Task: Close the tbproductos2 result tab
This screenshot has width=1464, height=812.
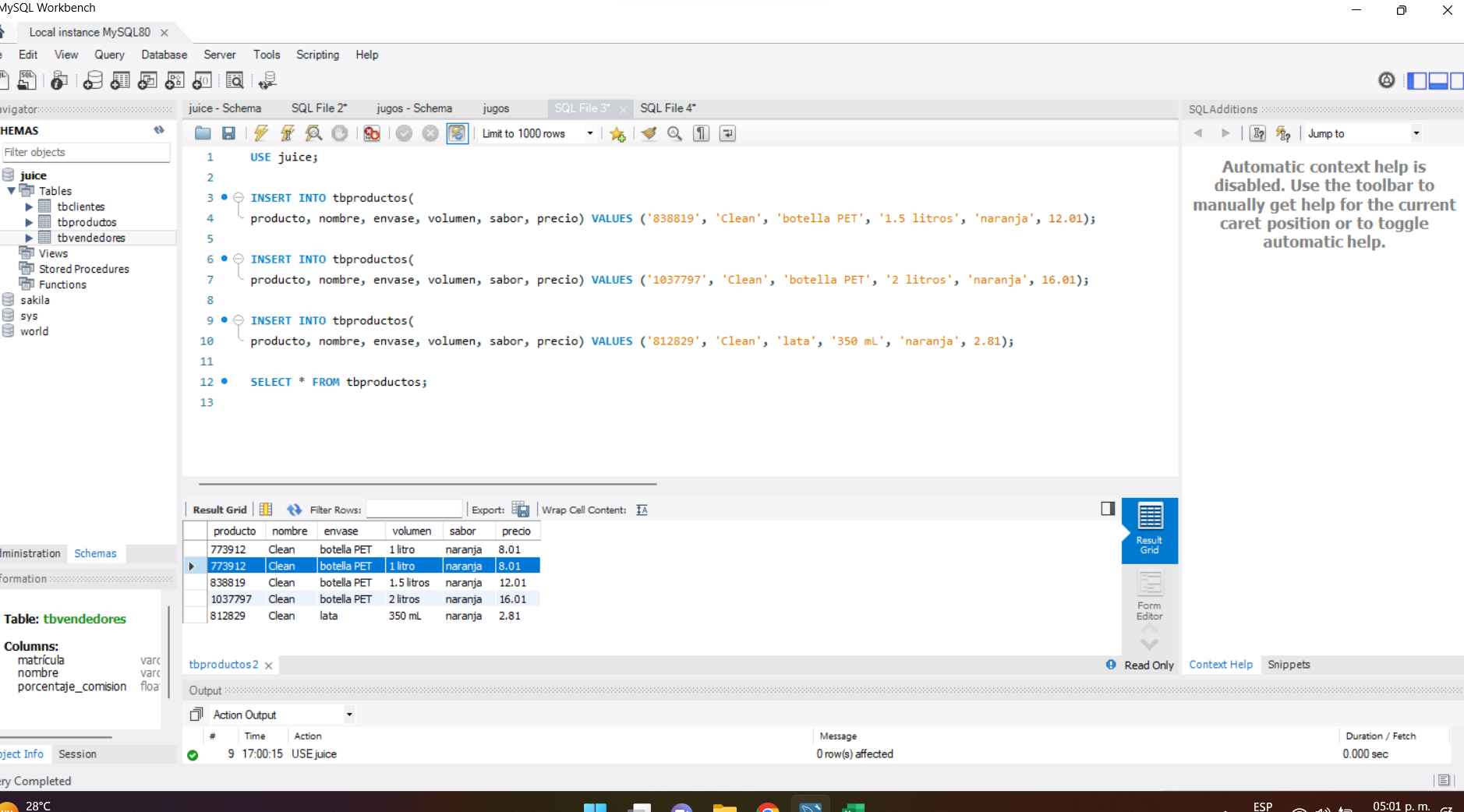Action: point(268,665)
